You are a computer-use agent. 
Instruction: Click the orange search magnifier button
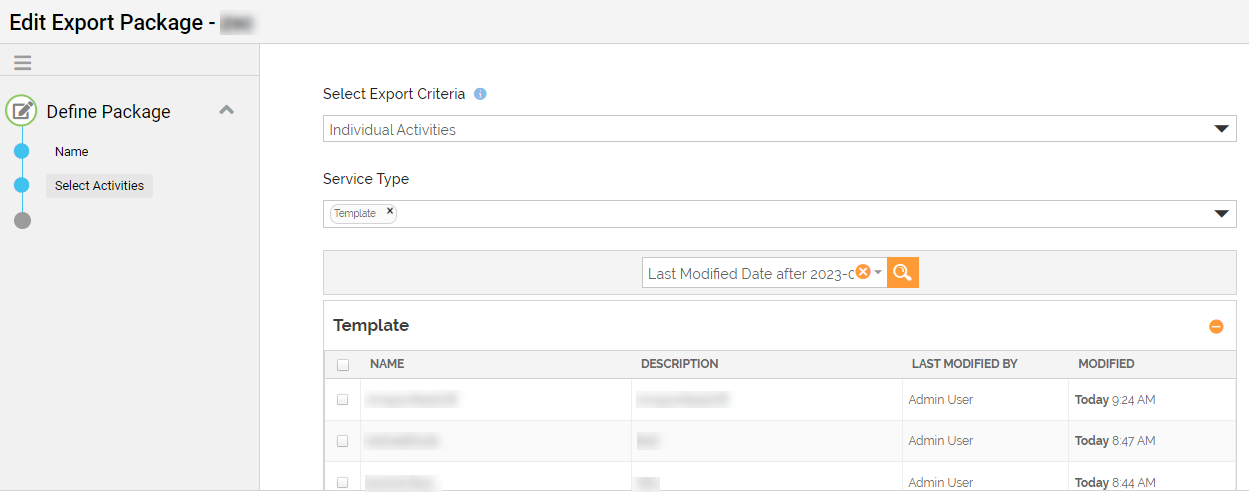pos(902,272)
